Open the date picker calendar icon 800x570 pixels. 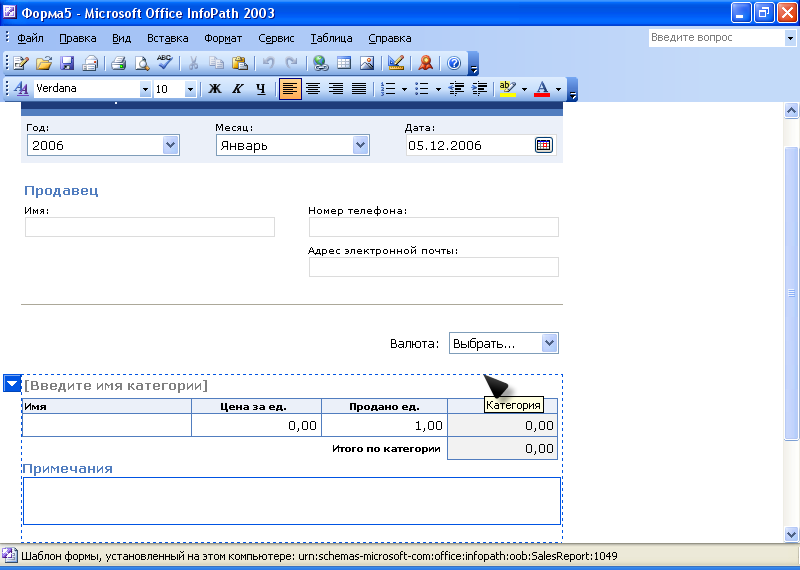click(543, 145)
